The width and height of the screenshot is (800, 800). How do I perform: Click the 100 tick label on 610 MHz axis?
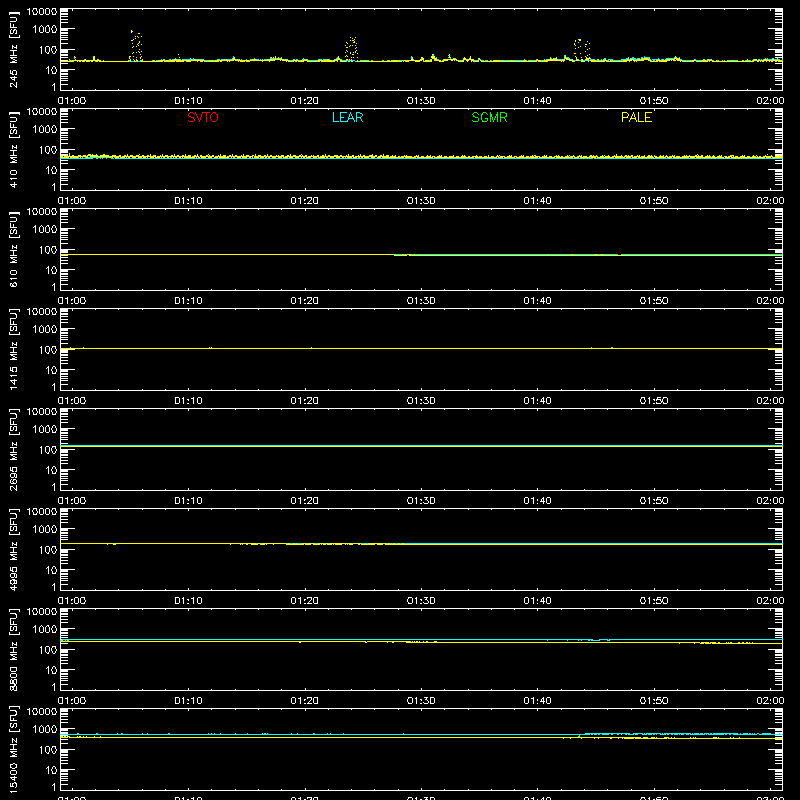click(x=48, y=250)
